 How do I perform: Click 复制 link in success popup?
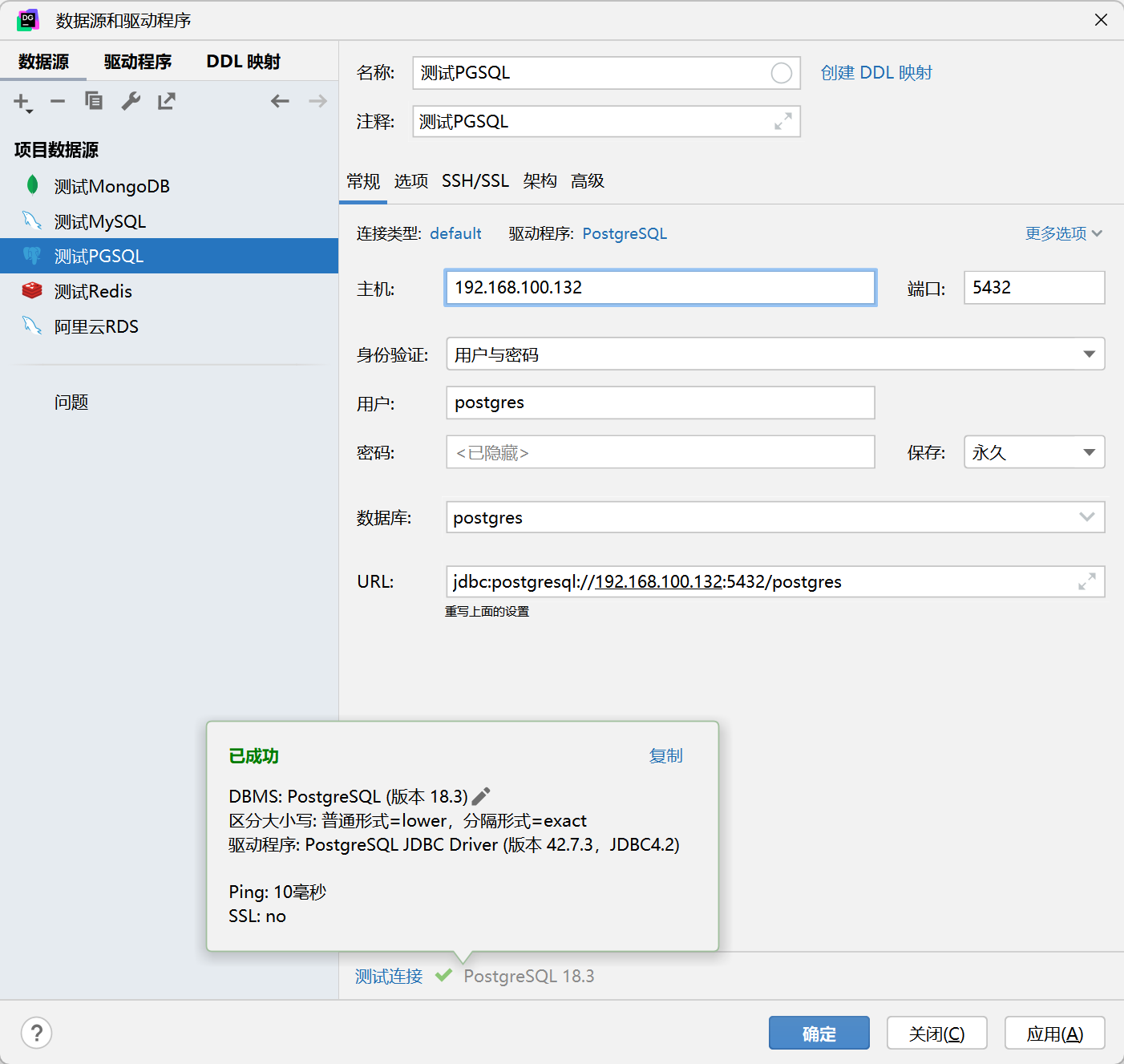coord(665,755)
